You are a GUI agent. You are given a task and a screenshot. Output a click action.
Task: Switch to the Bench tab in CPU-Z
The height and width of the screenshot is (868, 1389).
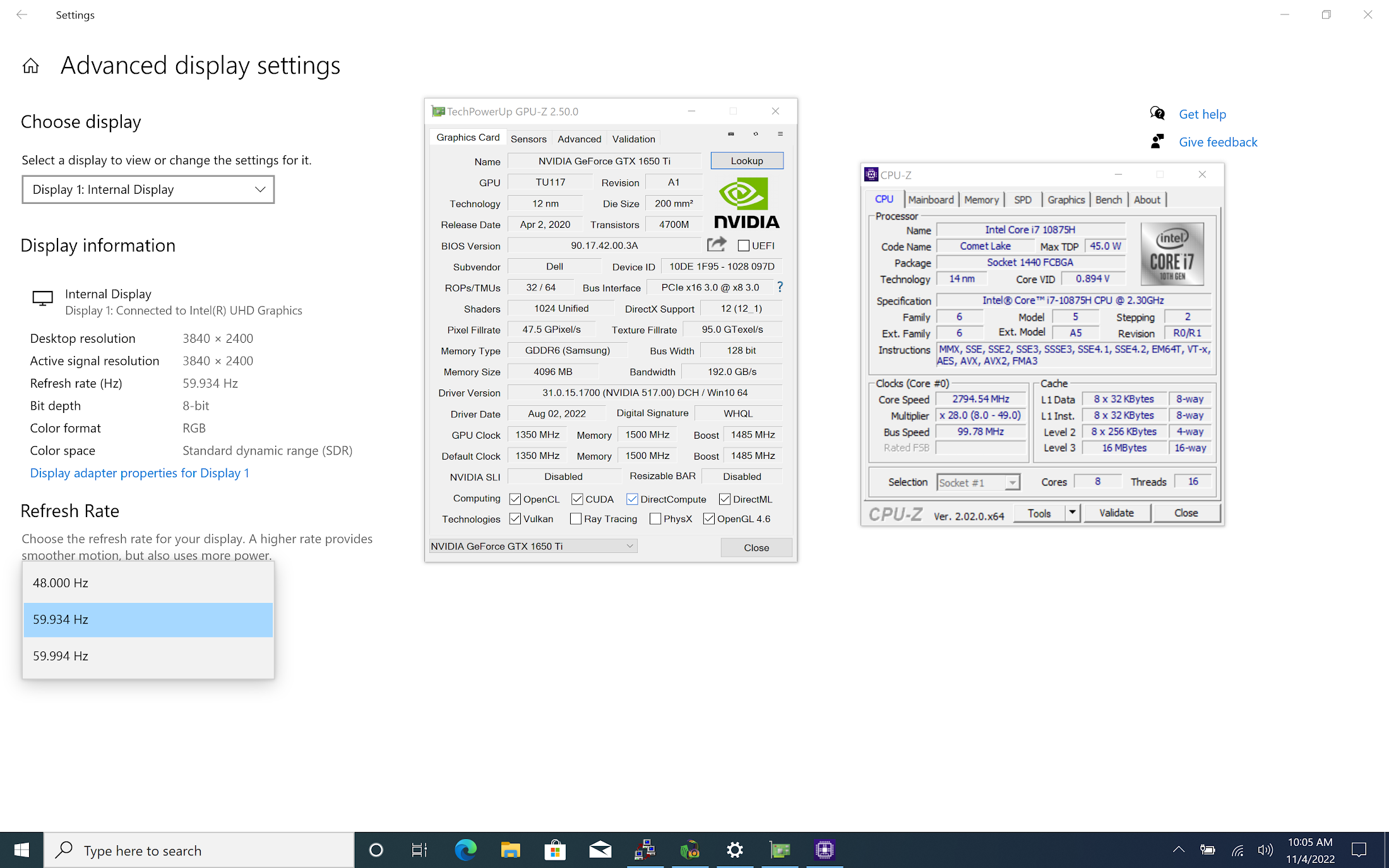1109,199
